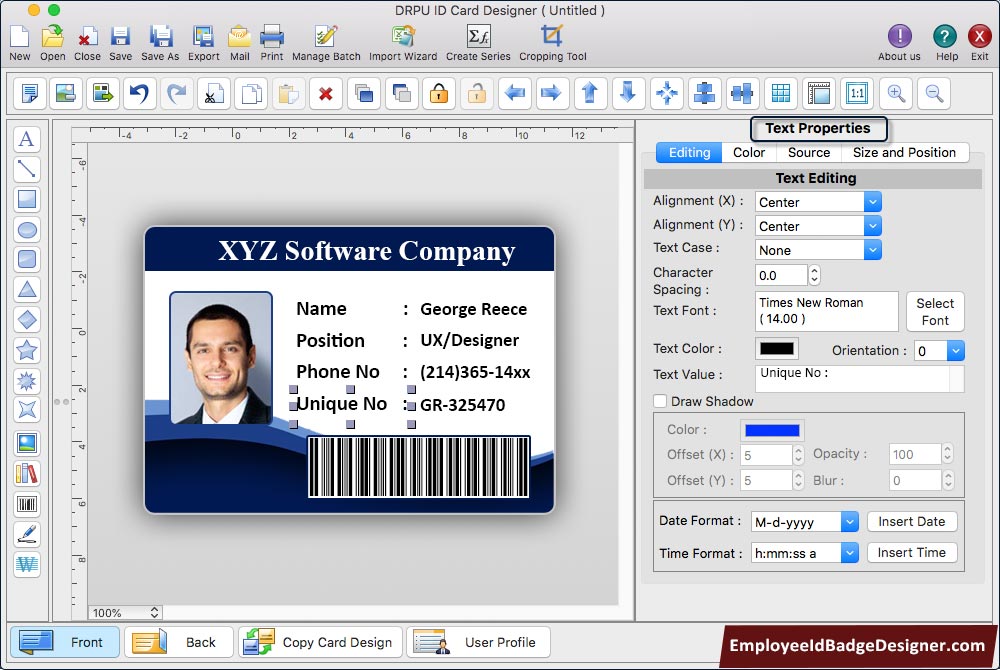Screen dimensions: 1000x670
Task: Lock the selected object
Action: pos(439,94)
